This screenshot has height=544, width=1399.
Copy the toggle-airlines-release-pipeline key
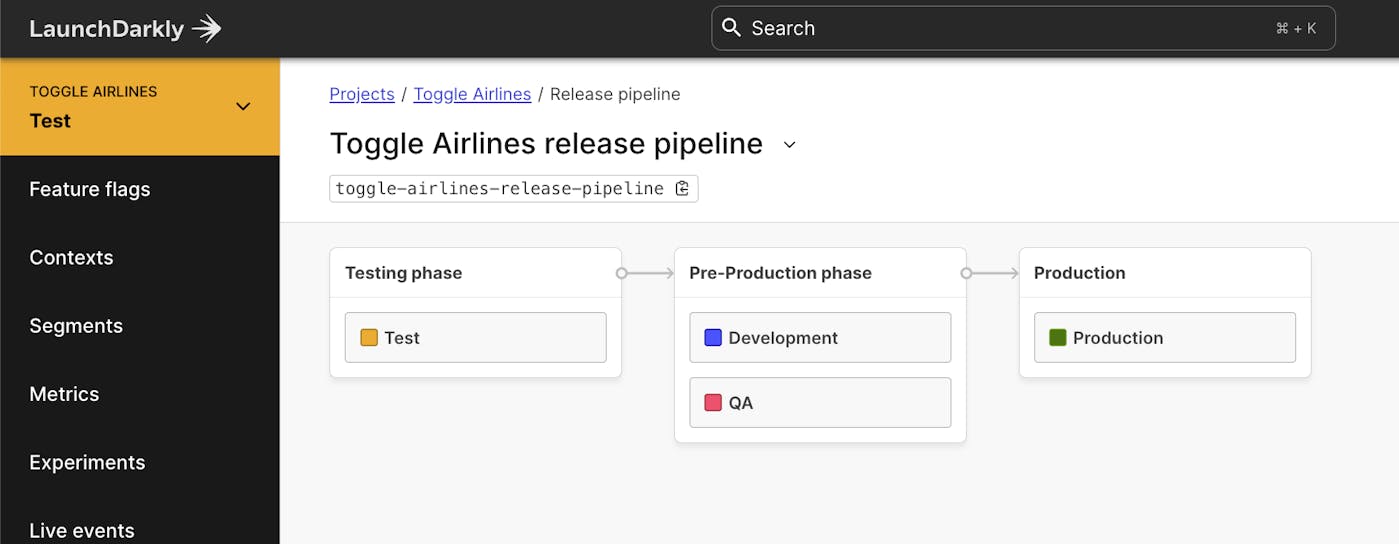coord(683,188)
